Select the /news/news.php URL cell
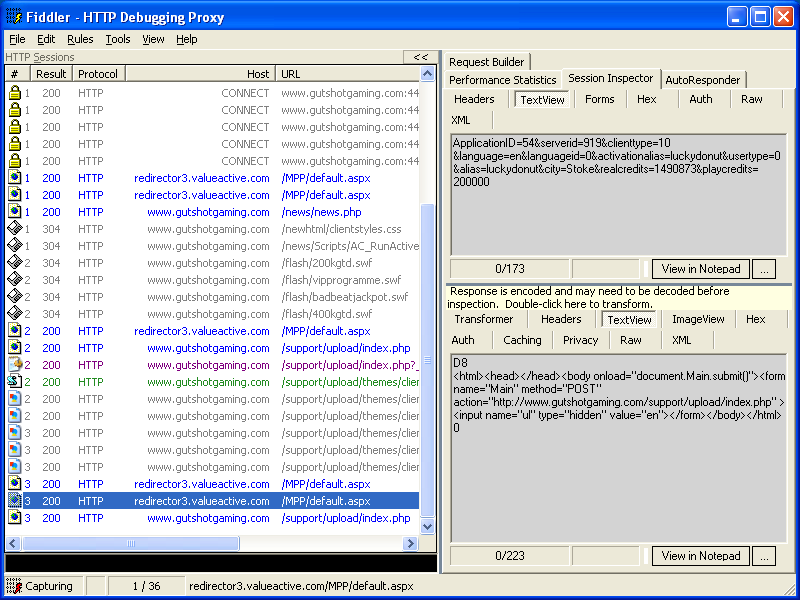This screenshot has height=600, width=800. 321,212
